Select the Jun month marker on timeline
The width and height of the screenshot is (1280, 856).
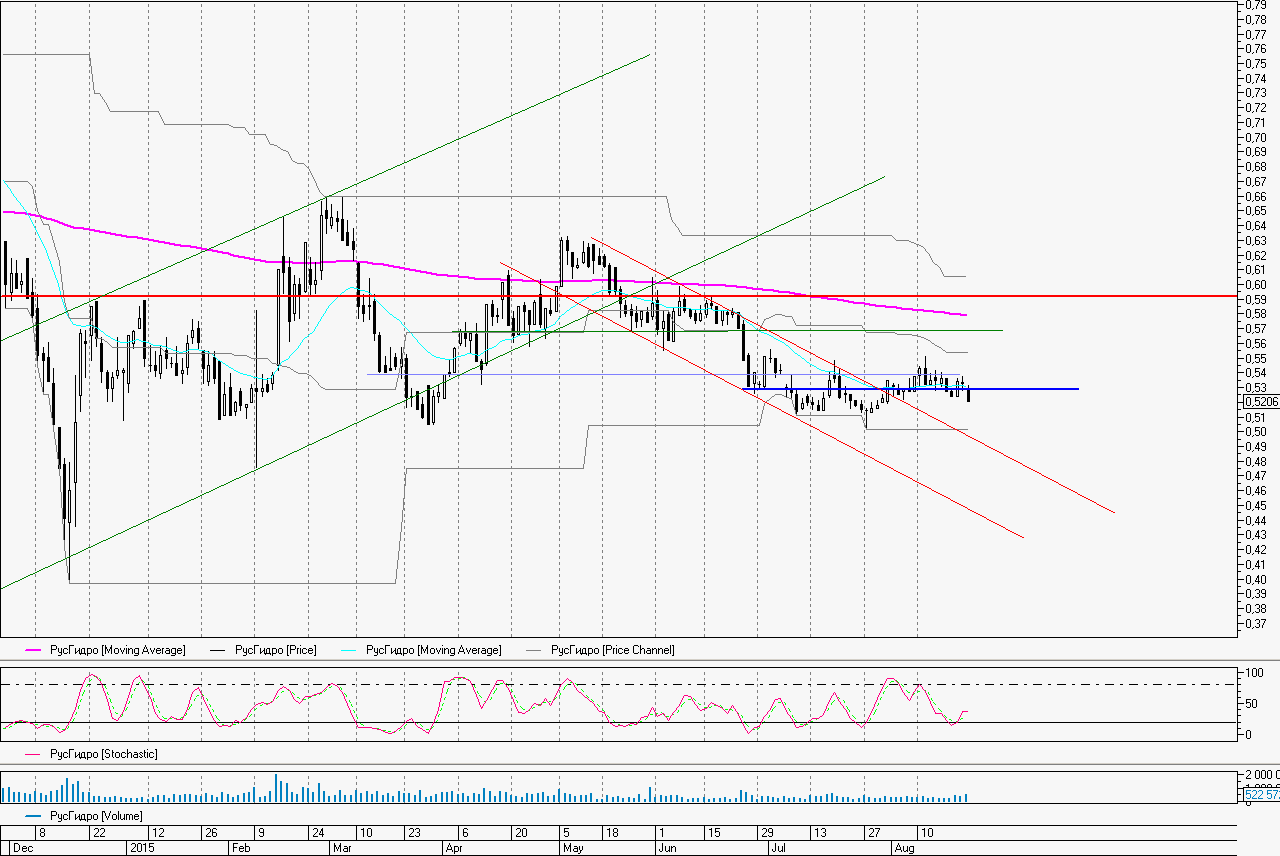(667, 847)
